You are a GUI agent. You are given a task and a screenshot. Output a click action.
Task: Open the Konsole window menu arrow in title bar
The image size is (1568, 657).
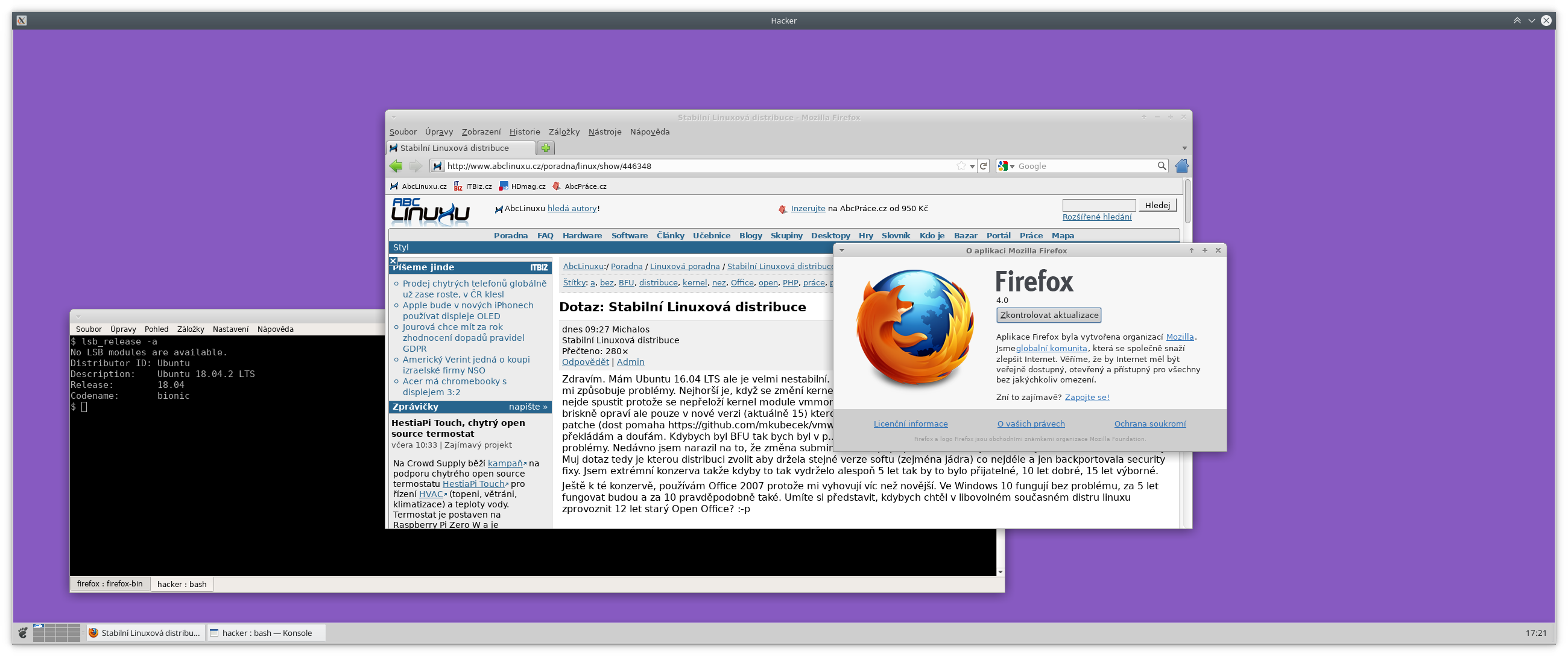point(78,316)
